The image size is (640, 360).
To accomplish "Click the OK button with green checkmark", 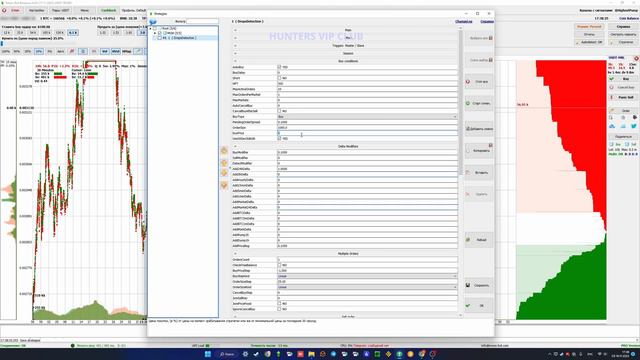I will pos(479,305).
